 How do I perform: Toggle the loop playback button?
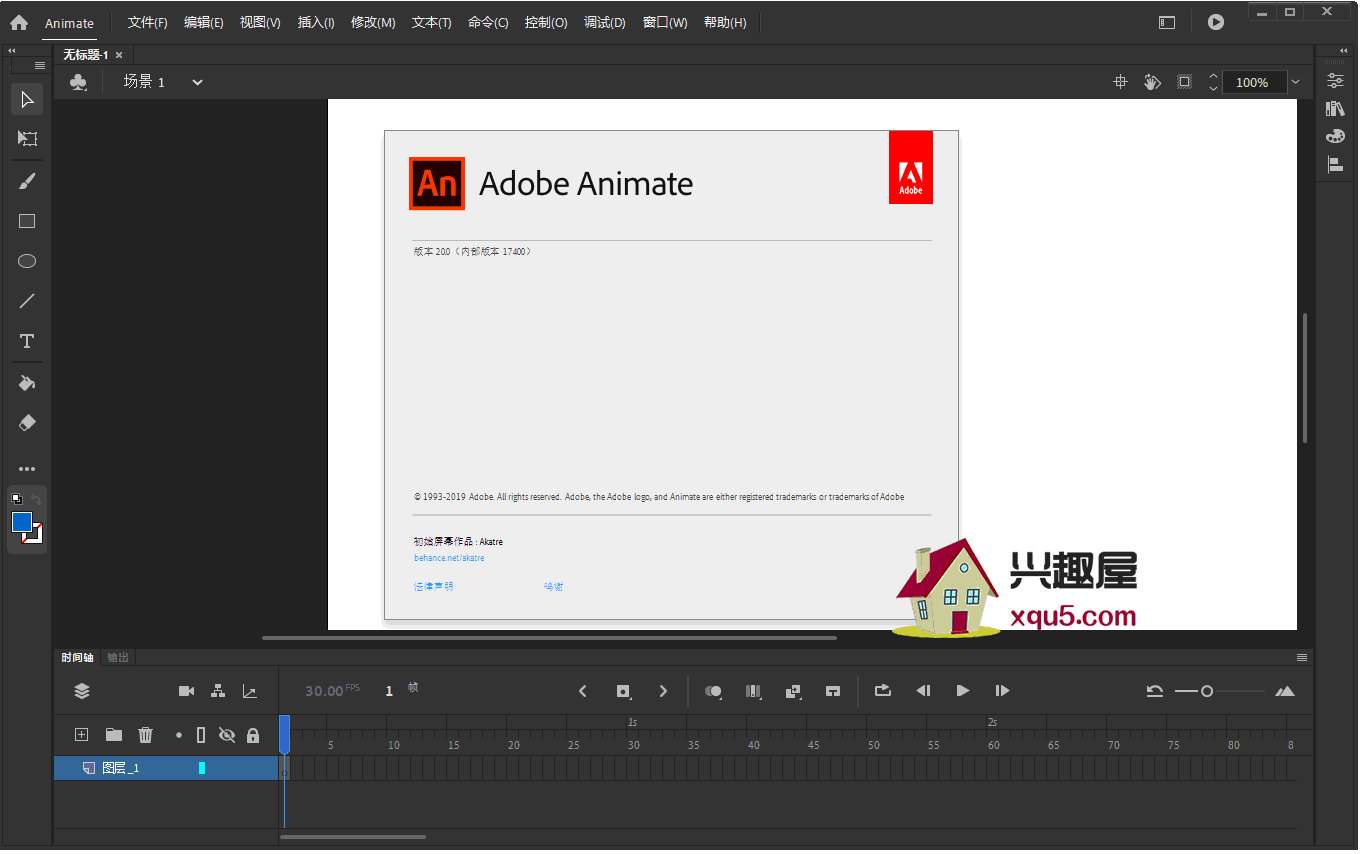click(883, 690)
